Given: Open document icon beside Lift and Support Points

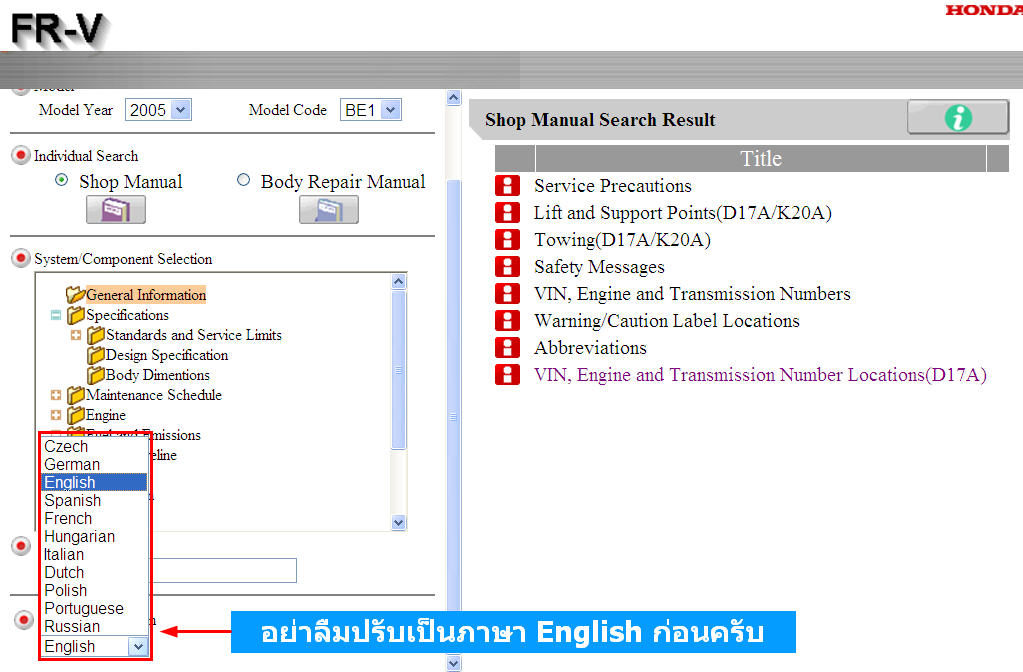Looking at the screenshot, I should (507, 213).
